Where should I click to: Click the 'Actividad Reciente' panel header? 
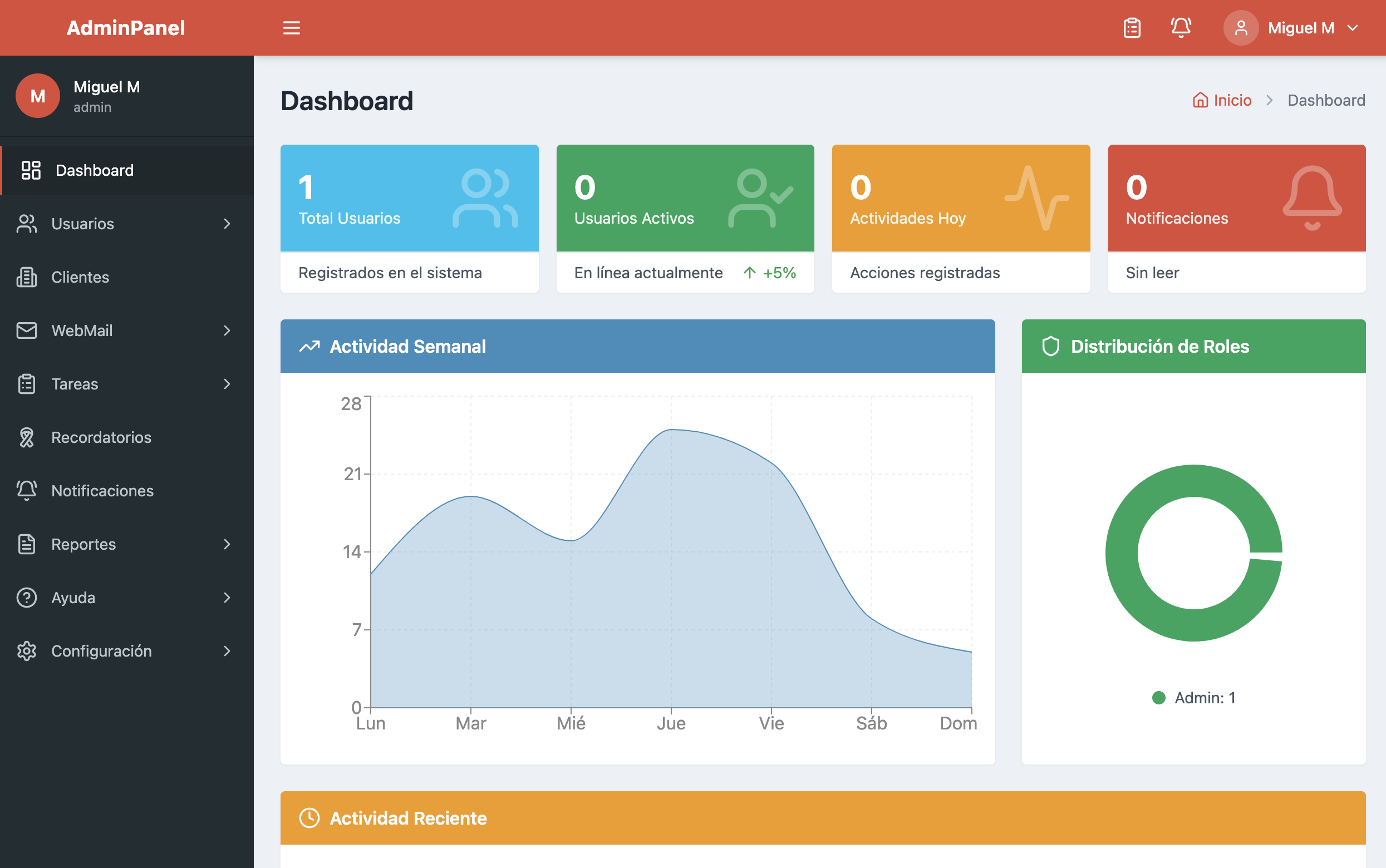coord(823,818)
